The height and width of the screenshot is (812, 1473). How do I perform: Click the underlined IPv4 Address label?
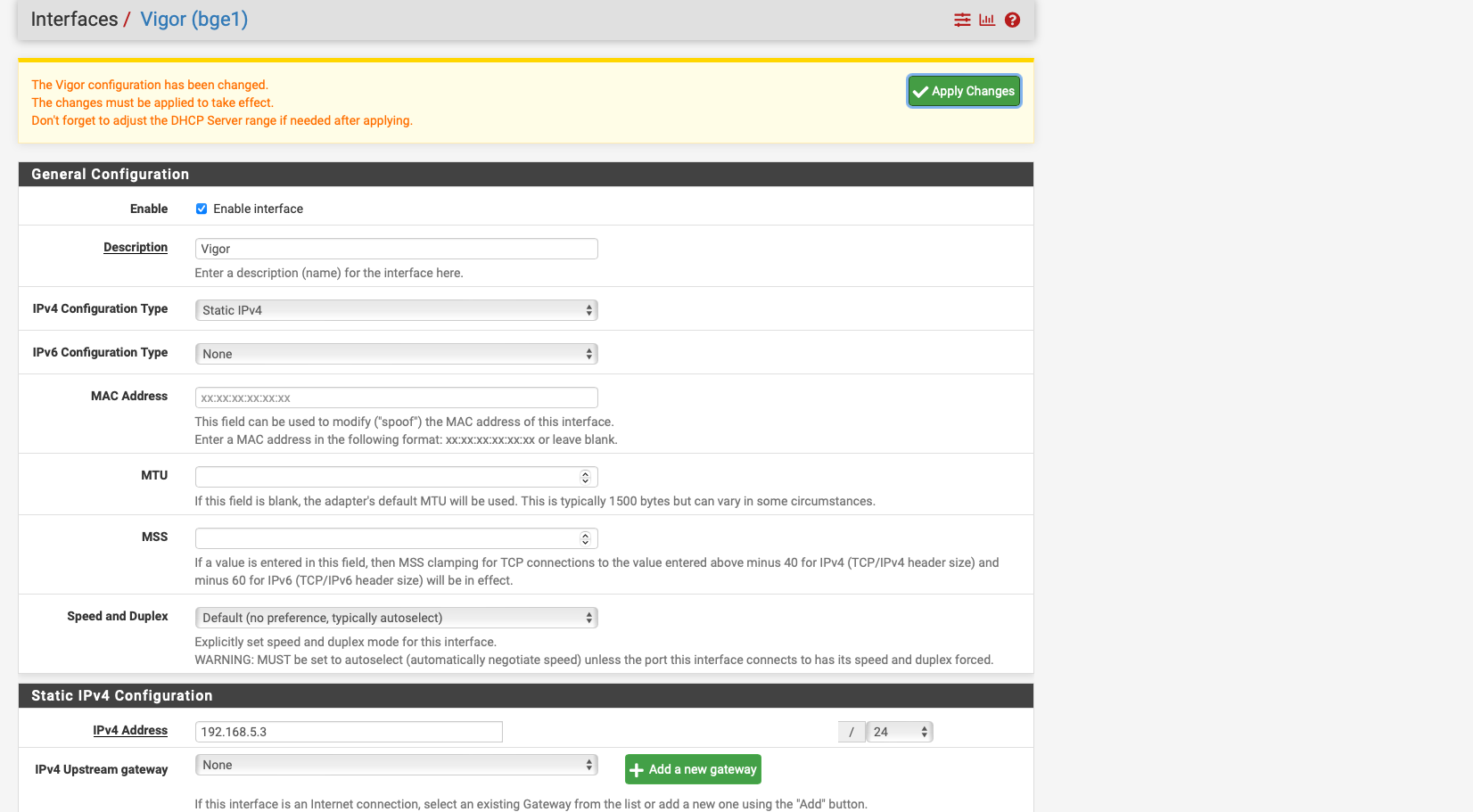click(x=130, y=730)
